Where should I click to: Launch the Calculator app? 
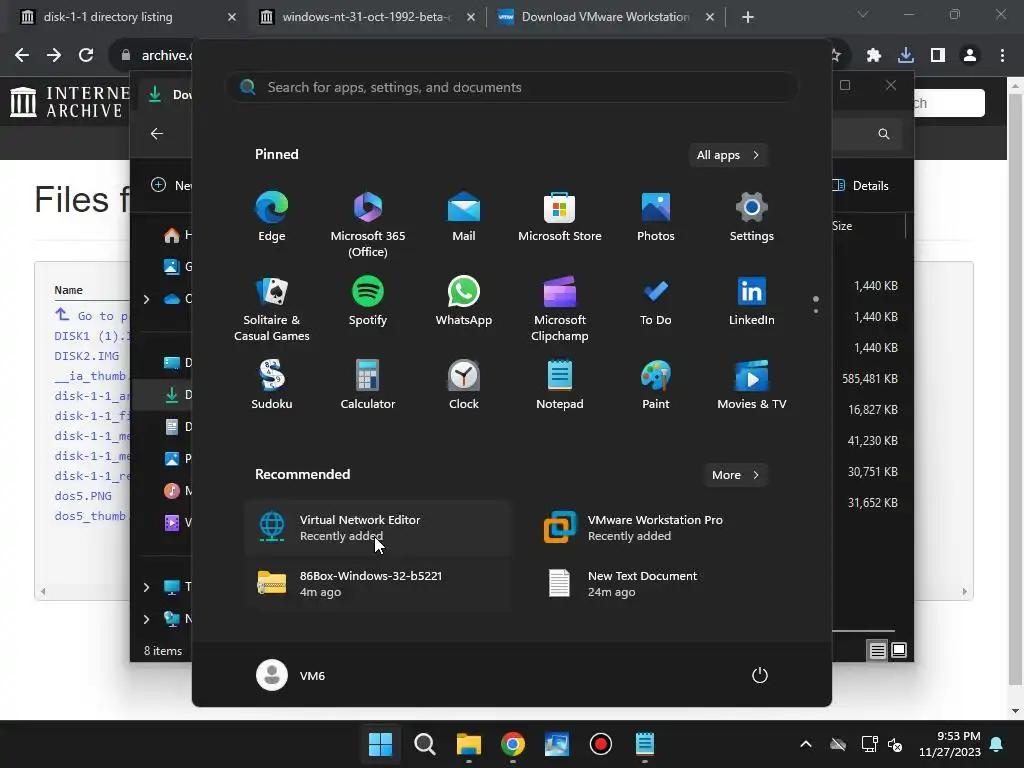coord(368,385)
